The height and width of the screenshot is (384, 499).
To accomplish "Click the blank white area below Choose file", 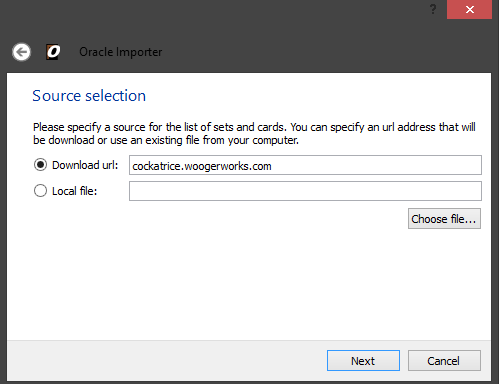I will tap(249, 283).
